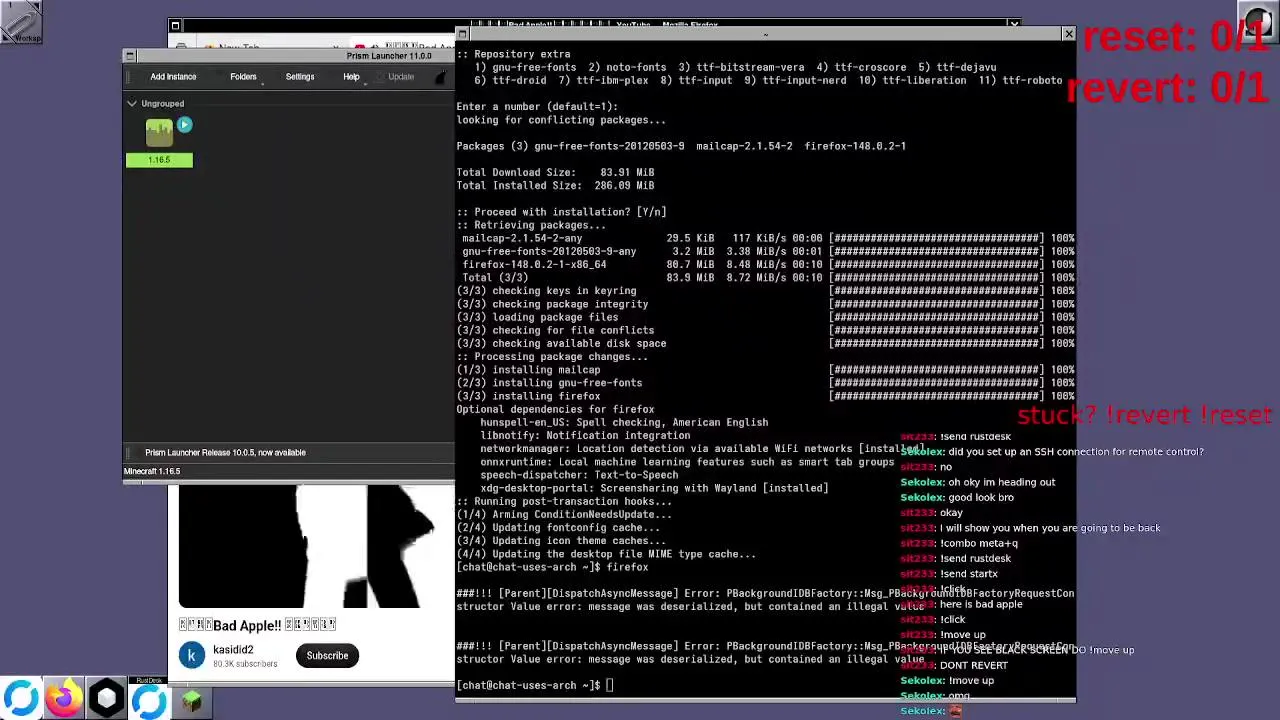Collapse the Ungrouped instance group
Screen dimensions: 1280x720
(132, 103)
